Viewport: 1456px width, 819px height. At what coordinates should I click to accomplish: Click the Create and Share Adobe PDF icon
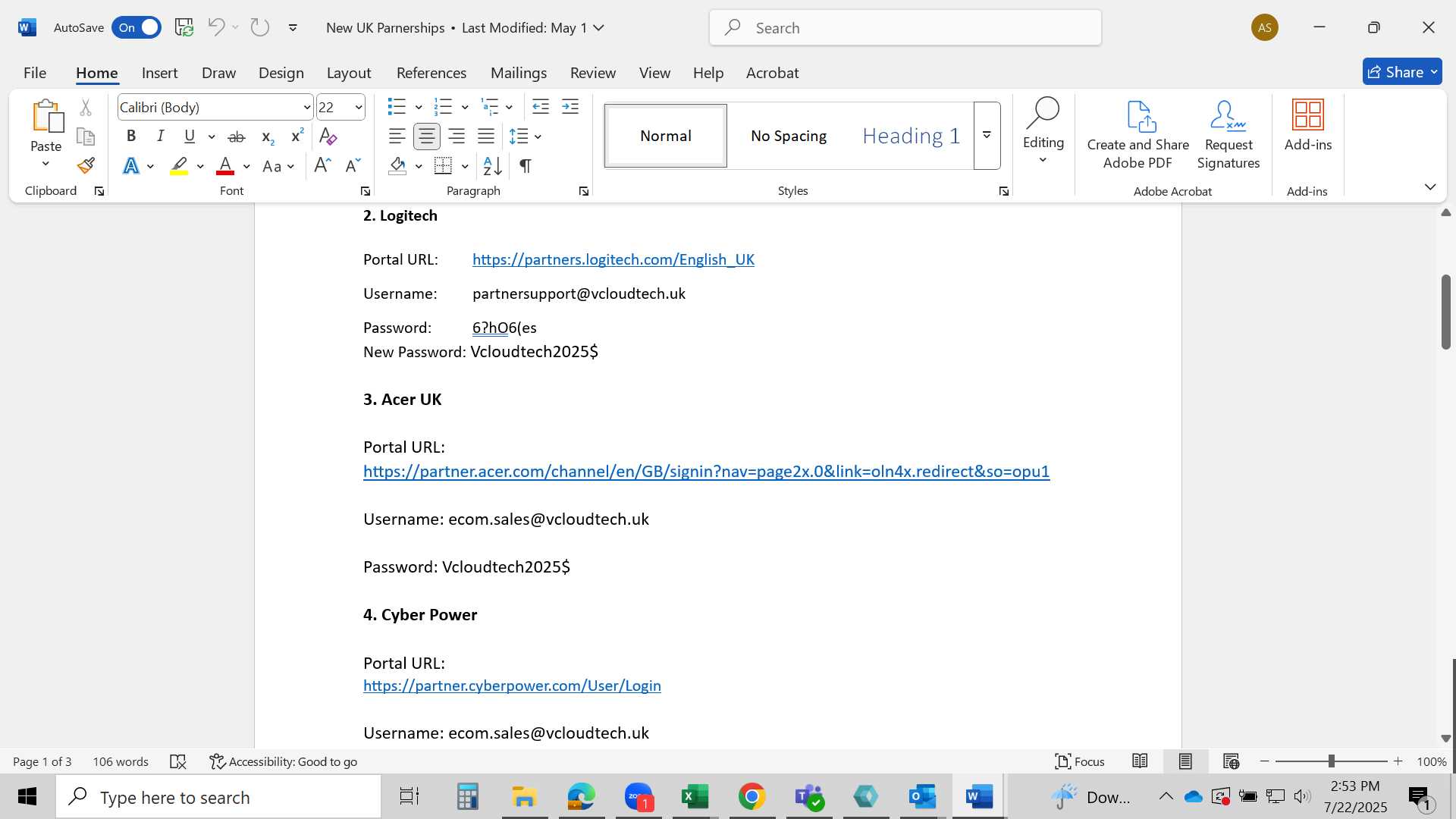tap(1141, 115)
